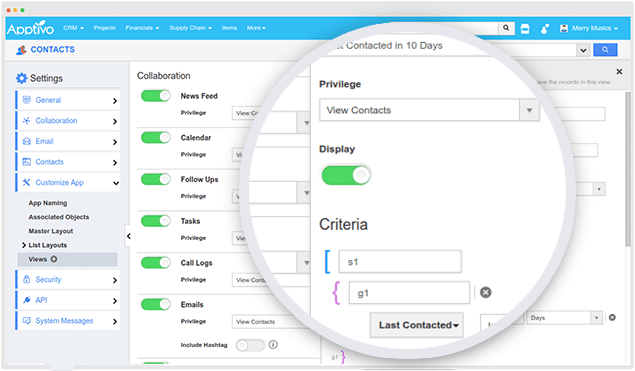Image resolution: width=635 pixels, height=371 pixels.
Task: Click the s1 criteria input field
Action: pyautogui.click(x=400, y=262)
